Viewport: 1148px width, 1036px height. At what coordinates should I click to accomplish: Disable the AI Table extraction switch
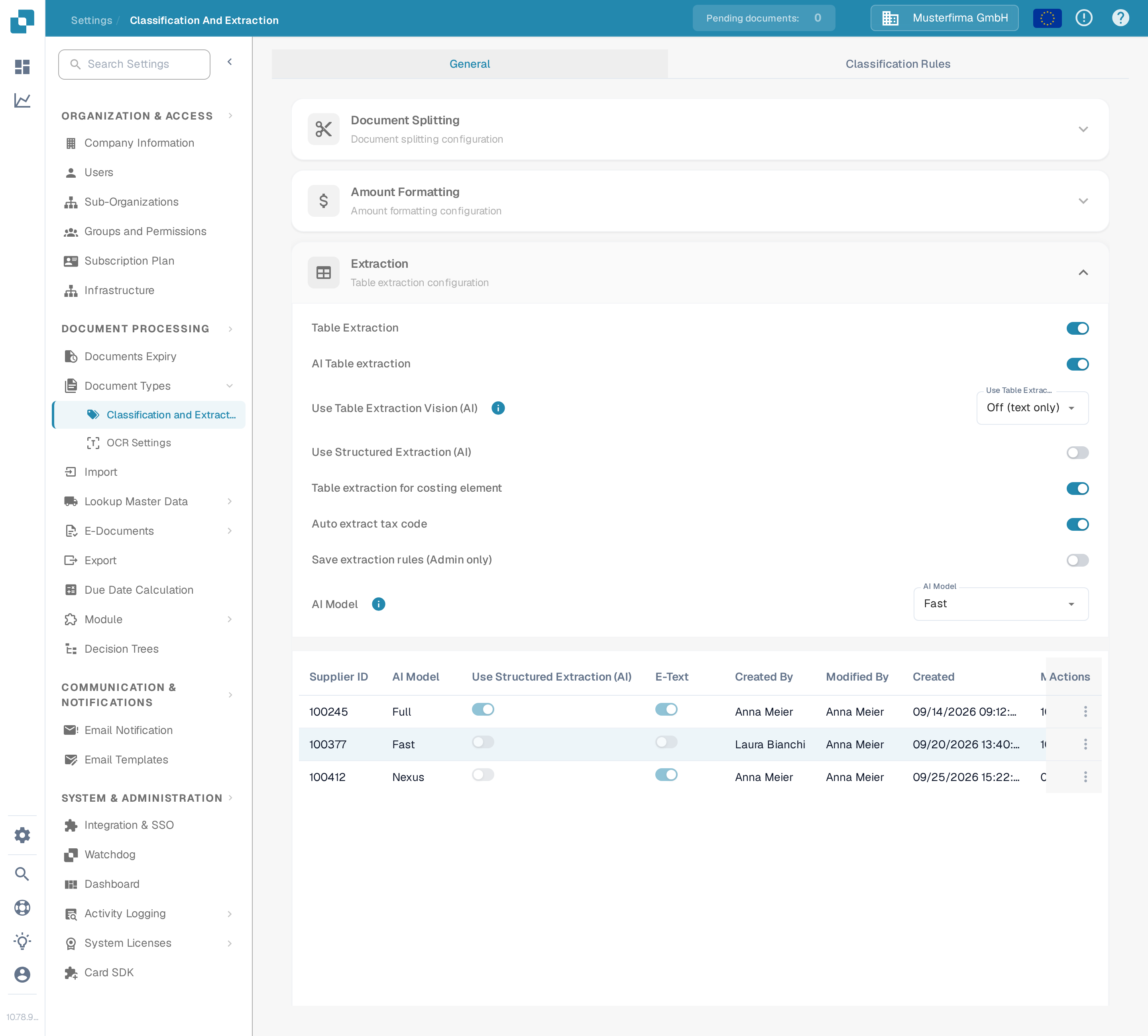point(1077,364)
